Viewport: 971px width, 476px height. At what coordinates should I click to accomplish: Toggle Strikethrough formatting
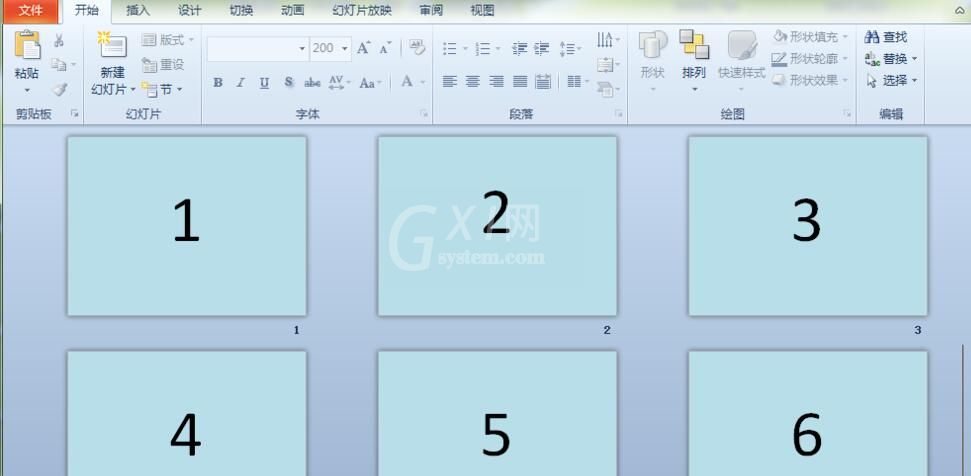[312, 82]
